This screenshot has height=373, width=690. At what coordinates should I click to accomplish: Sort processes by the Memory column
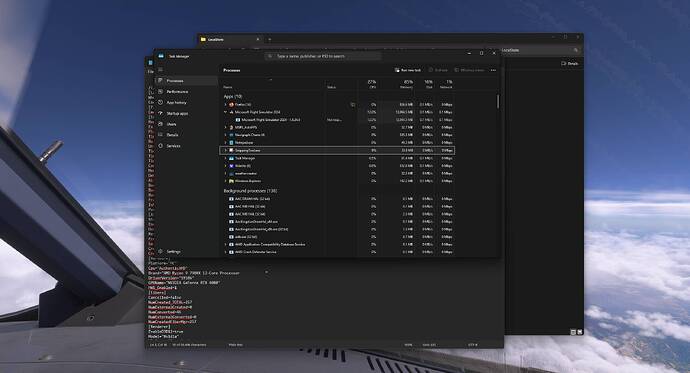[x=397, y=84]
